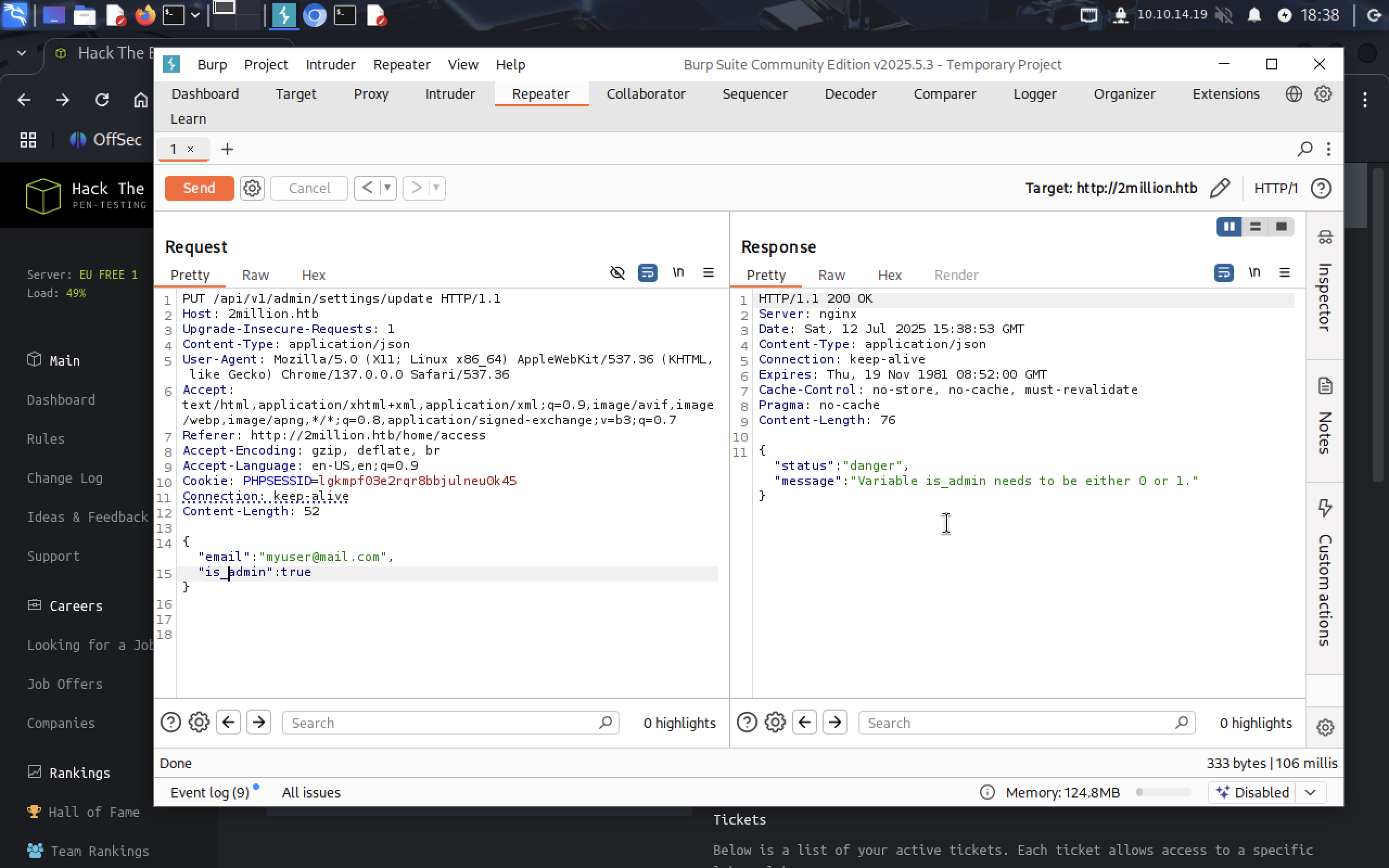
Task: Jump to next match in Request search
Action: pyautogui.click(x=259, y=722)
